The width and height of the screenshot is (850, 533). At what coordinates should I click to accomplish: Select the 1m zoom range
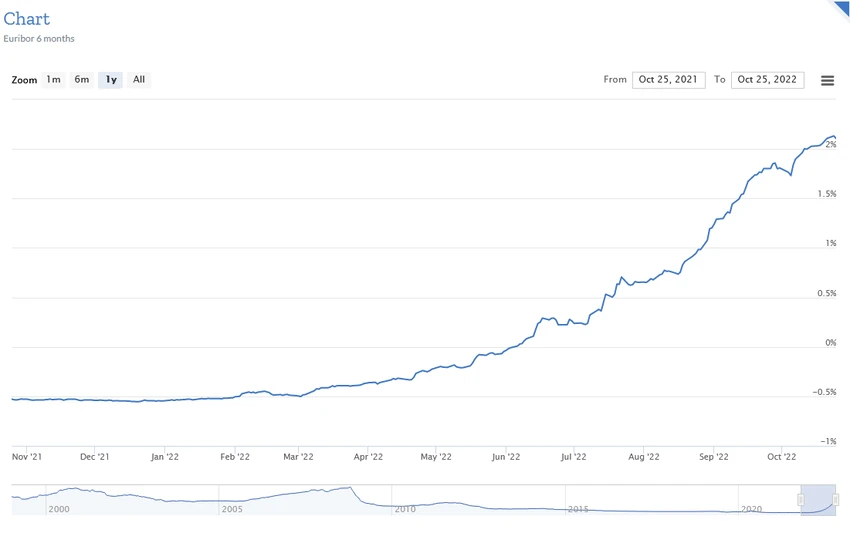tap(53, 80)
